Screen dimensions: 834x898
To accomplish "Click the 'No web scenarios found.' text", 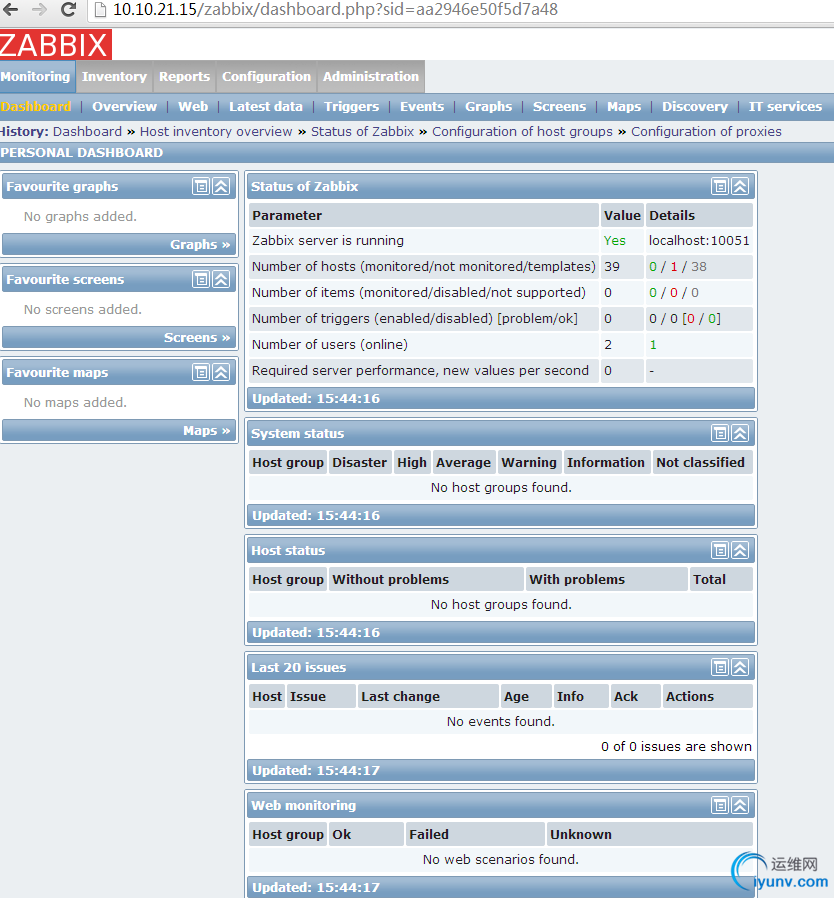I will click(x=501, y=860).
